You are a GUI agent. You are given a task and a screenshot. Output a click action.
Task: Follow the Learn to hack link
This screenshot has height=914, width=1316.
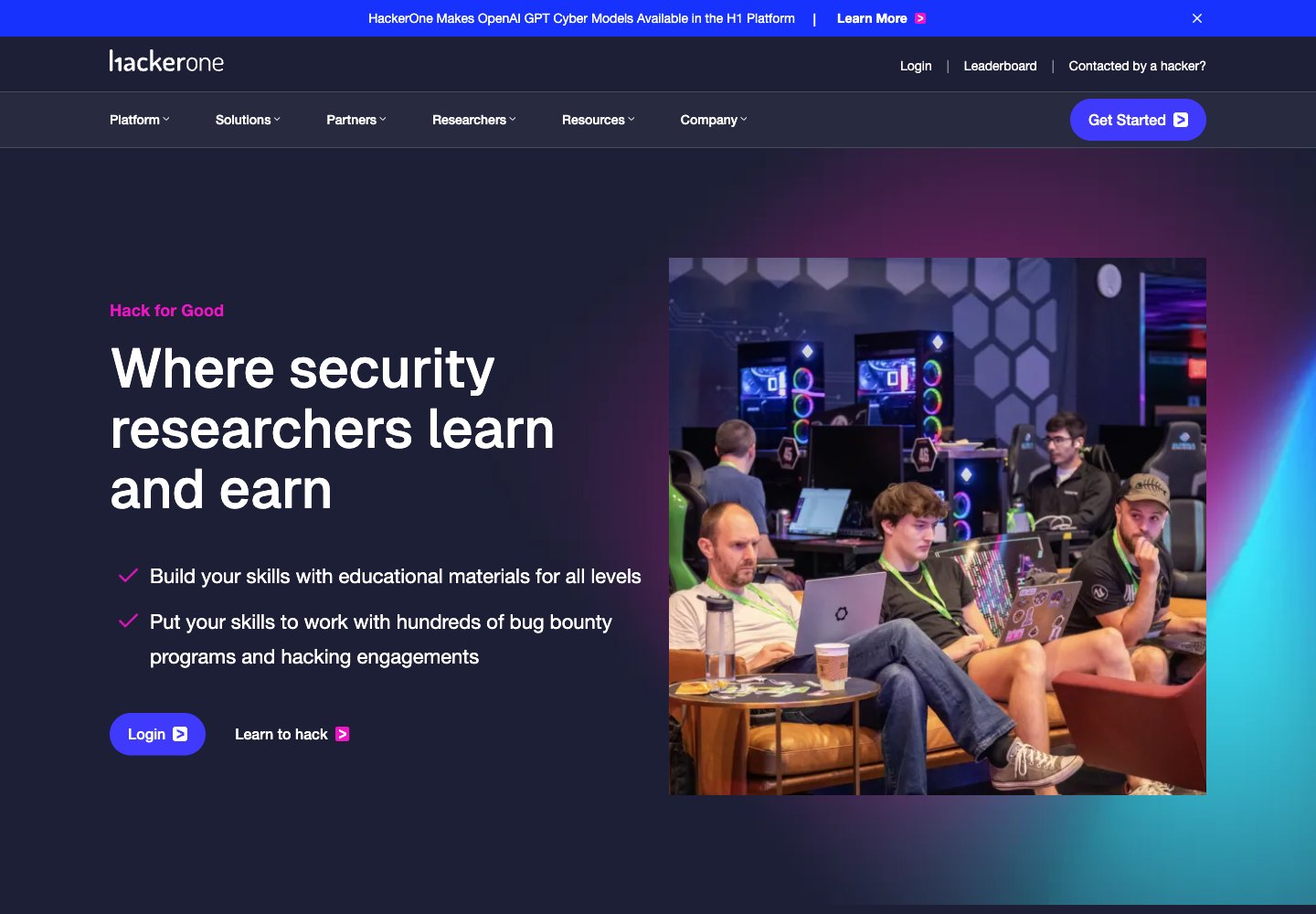coord(292,734)
